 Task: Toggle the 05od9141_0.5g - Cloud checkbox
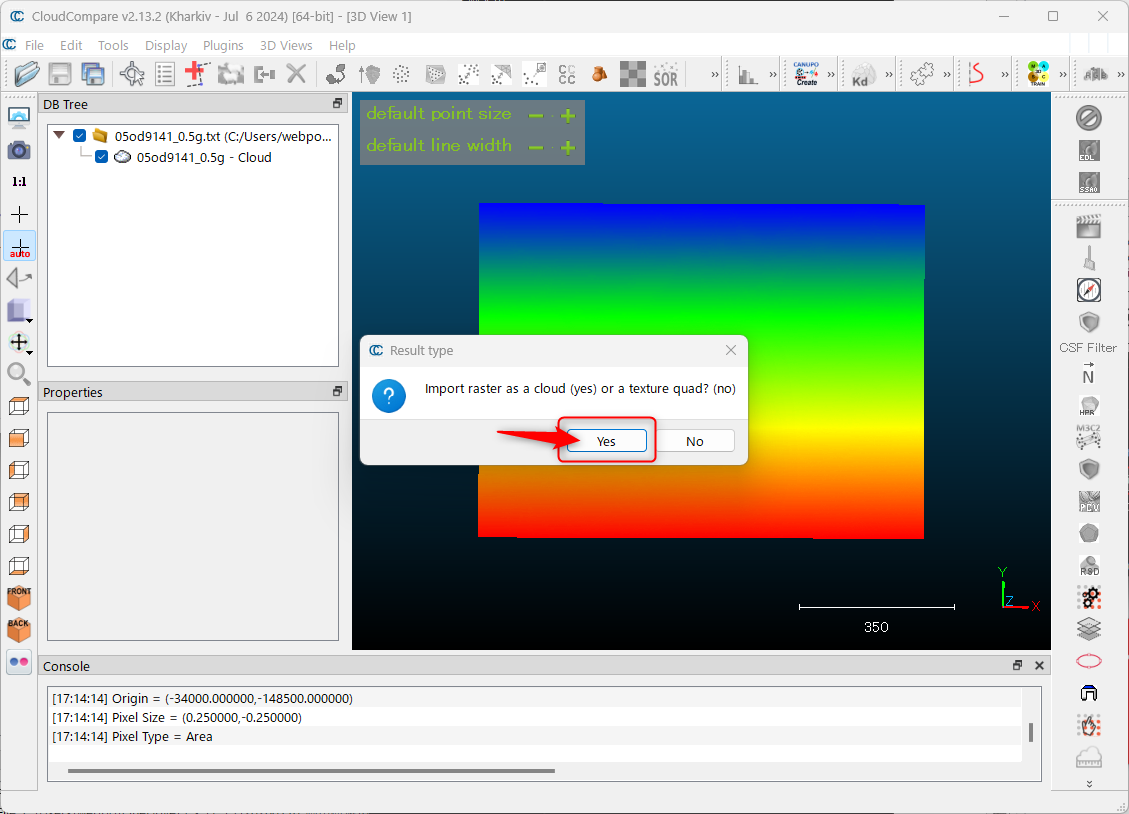(x=101, y=157)
